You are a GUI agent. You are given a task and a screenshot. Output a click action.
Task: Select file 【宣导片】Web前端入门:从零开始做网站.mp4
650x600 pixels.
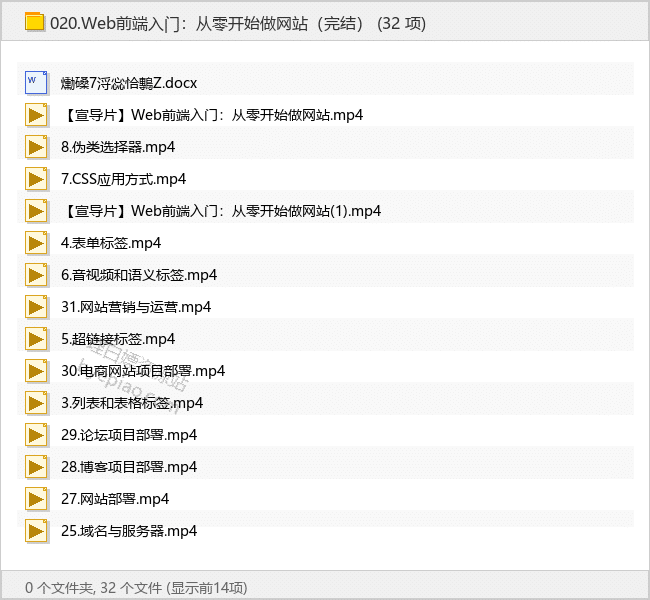point(212,115)
